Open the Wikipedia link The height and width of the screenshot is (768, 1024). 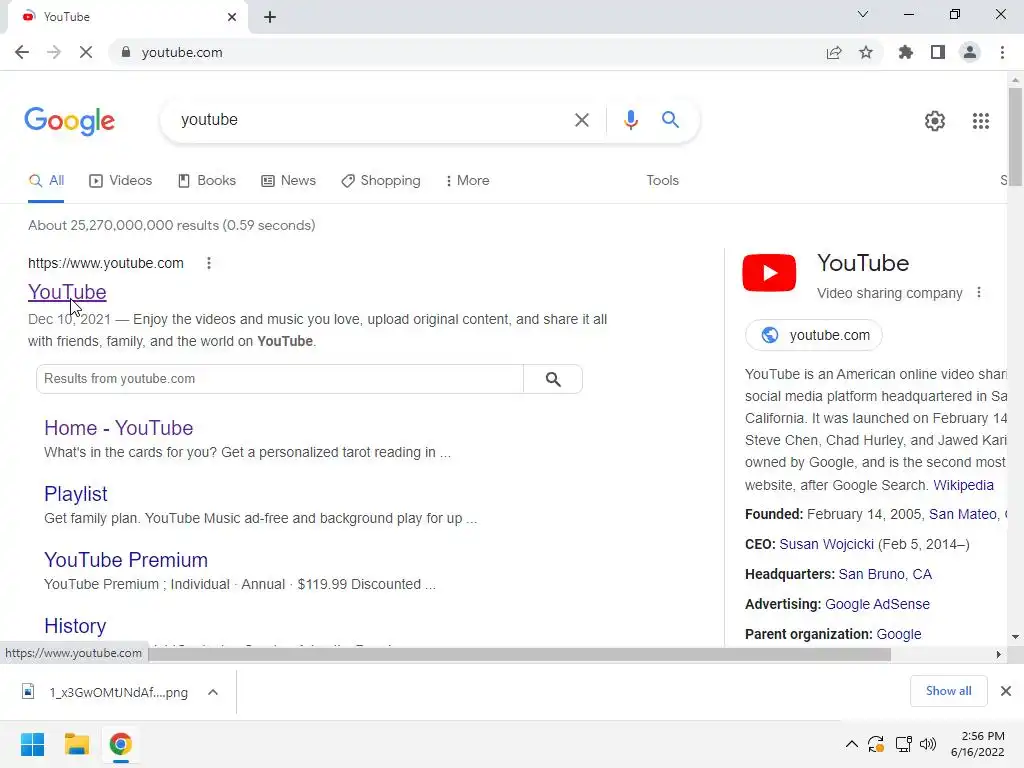pyautogui.click(x=963, y=485)
